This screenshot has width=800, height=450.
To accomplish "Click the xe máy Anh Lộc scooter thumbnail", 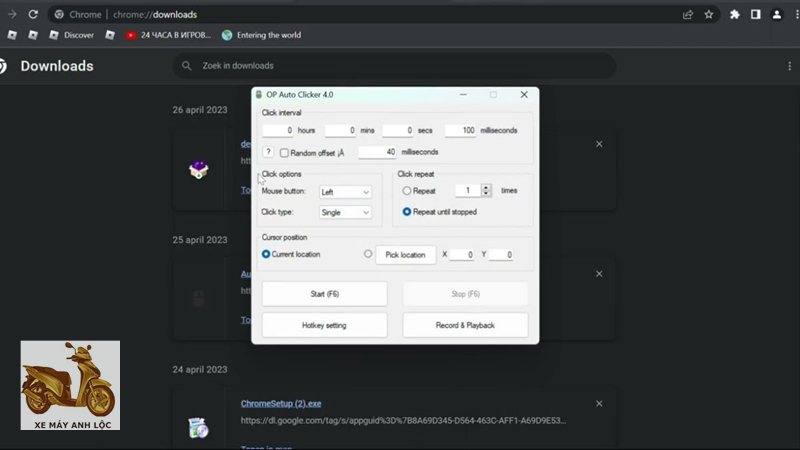I will coord(70,385).
